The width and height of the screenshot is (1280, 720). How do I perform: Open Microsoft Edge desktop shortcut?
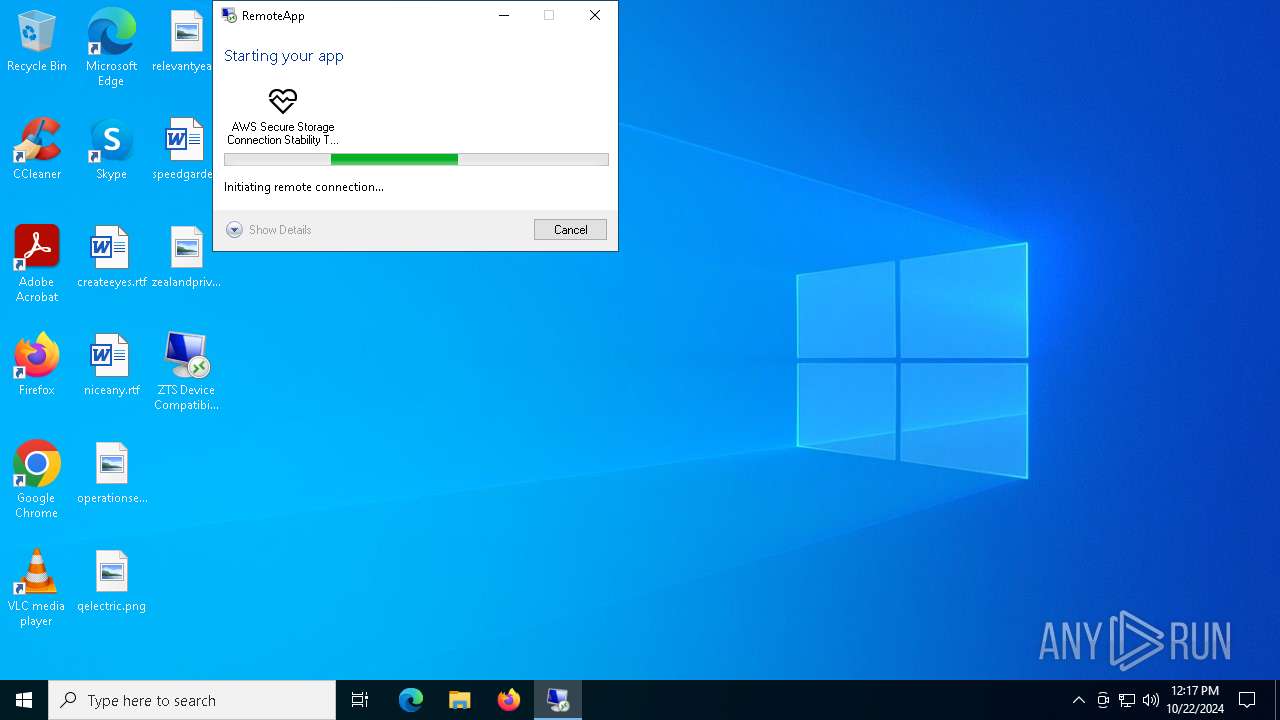click(x=111, y=48)
